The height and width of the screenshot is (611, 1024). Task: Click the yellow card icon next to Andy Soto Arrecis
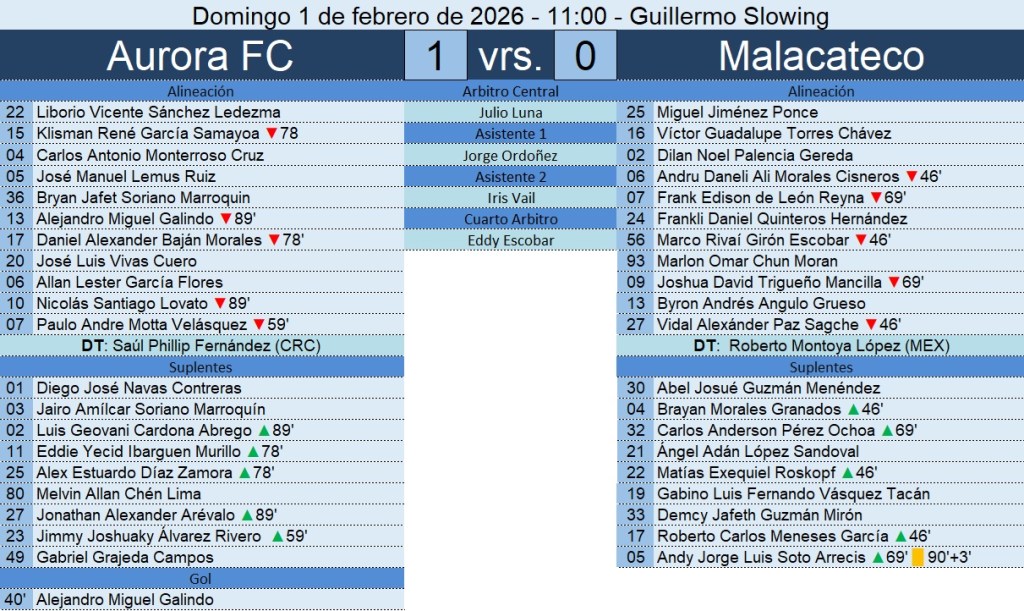coord(918,558)
